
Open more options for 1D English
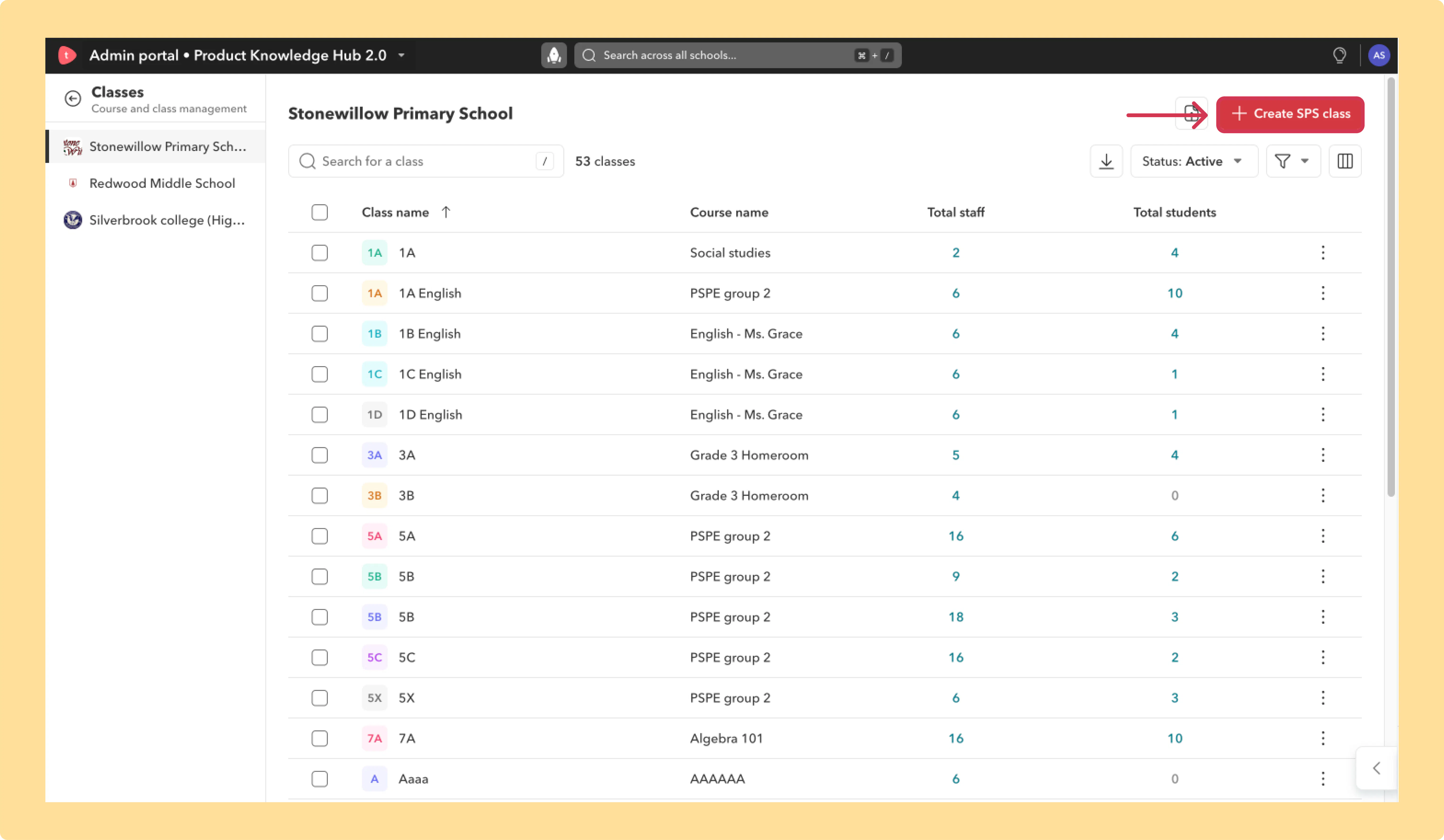[x=1323, y=414]
